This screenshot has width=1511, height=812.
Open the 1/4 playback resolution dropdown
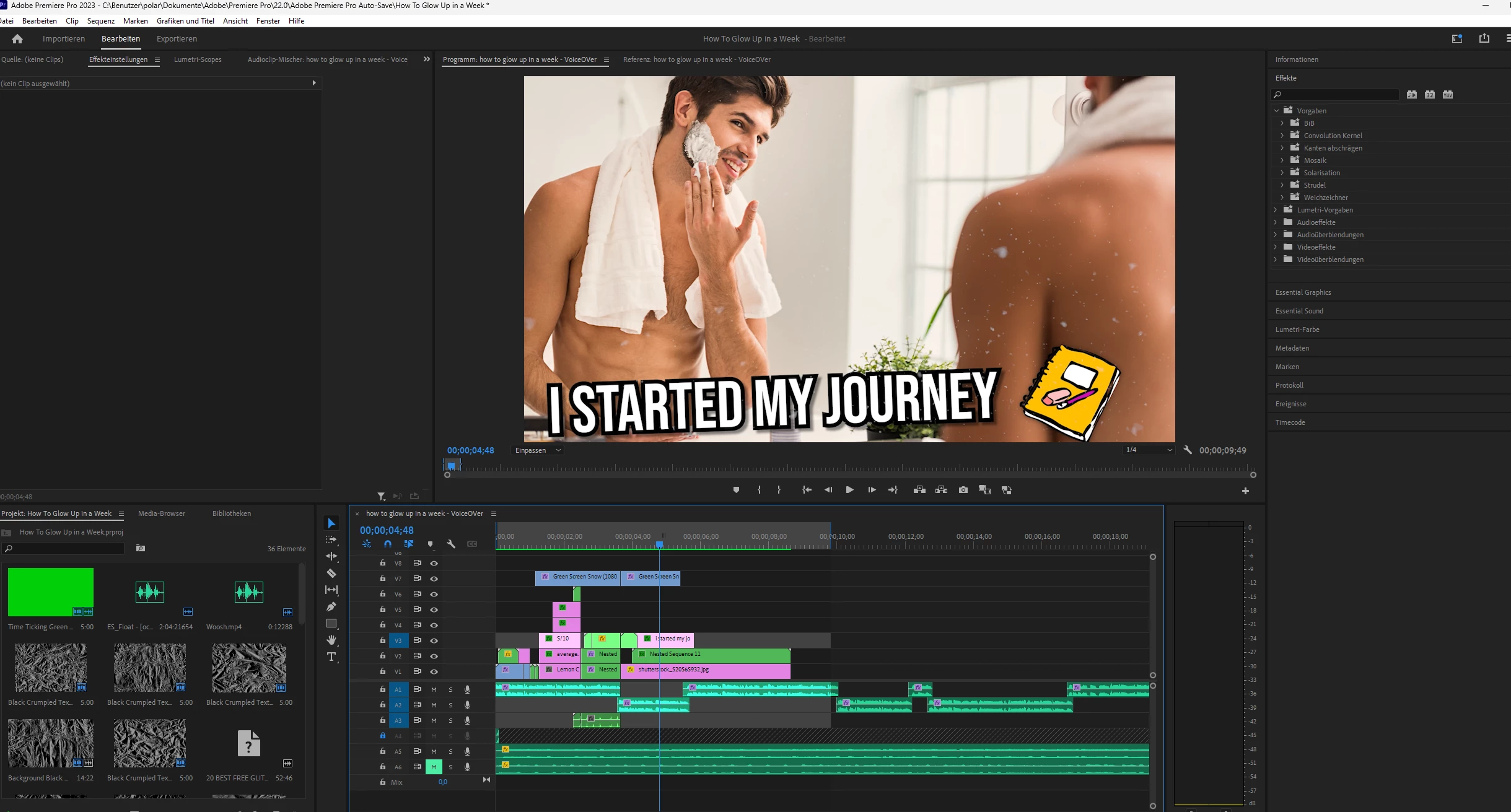1149,450
